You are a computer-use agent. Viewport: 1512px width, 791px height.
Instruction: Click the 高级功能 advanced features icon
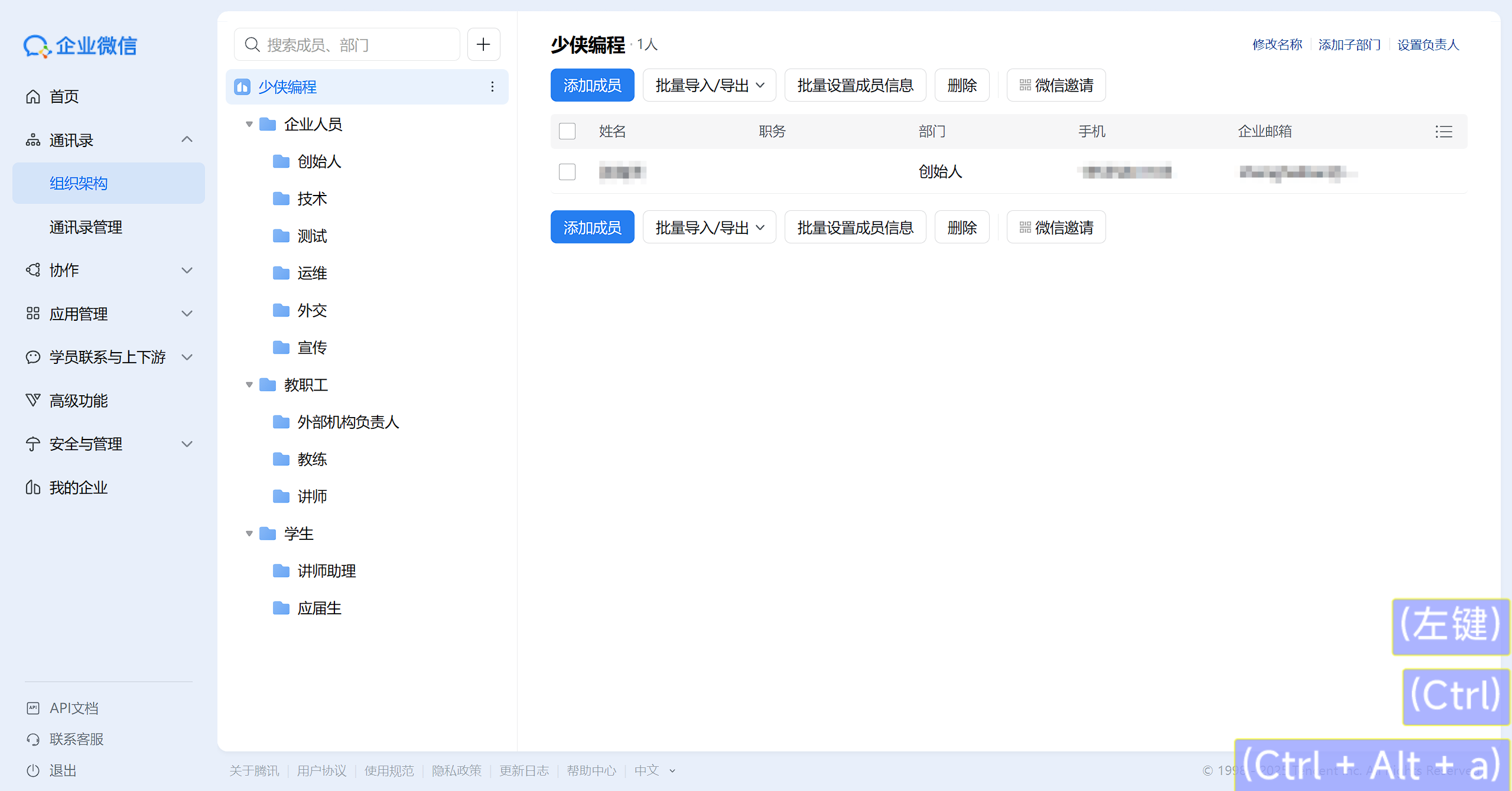click(x=33, y=401)
